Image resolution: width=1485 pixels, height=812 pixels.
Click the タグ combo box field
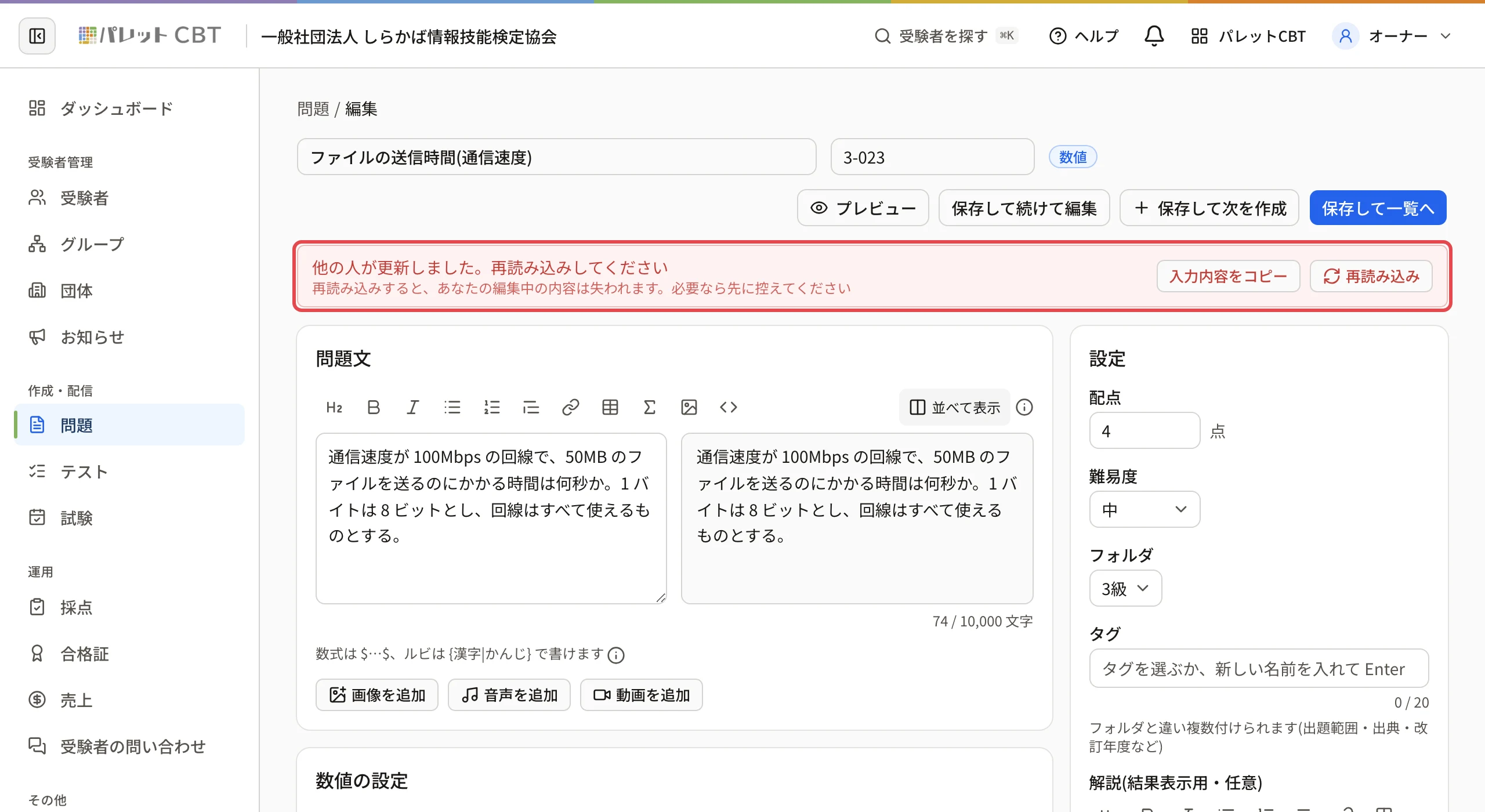(1259, 668)
